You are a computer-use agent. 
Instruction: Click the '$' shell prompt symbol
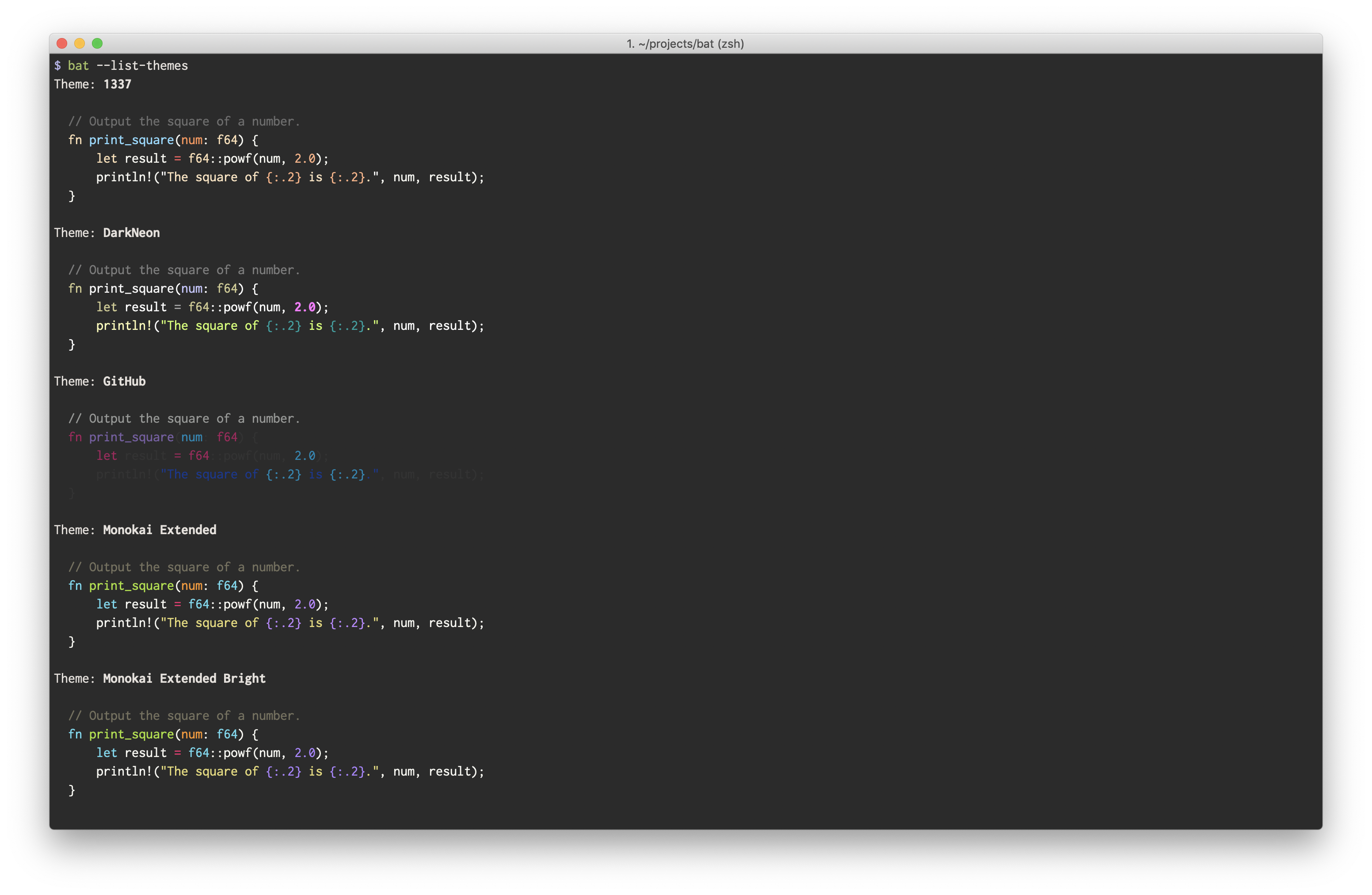point(57,66)
